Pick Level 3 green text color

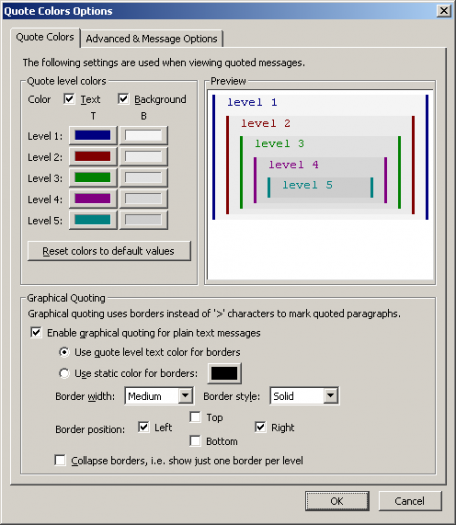tap(93, 177)
